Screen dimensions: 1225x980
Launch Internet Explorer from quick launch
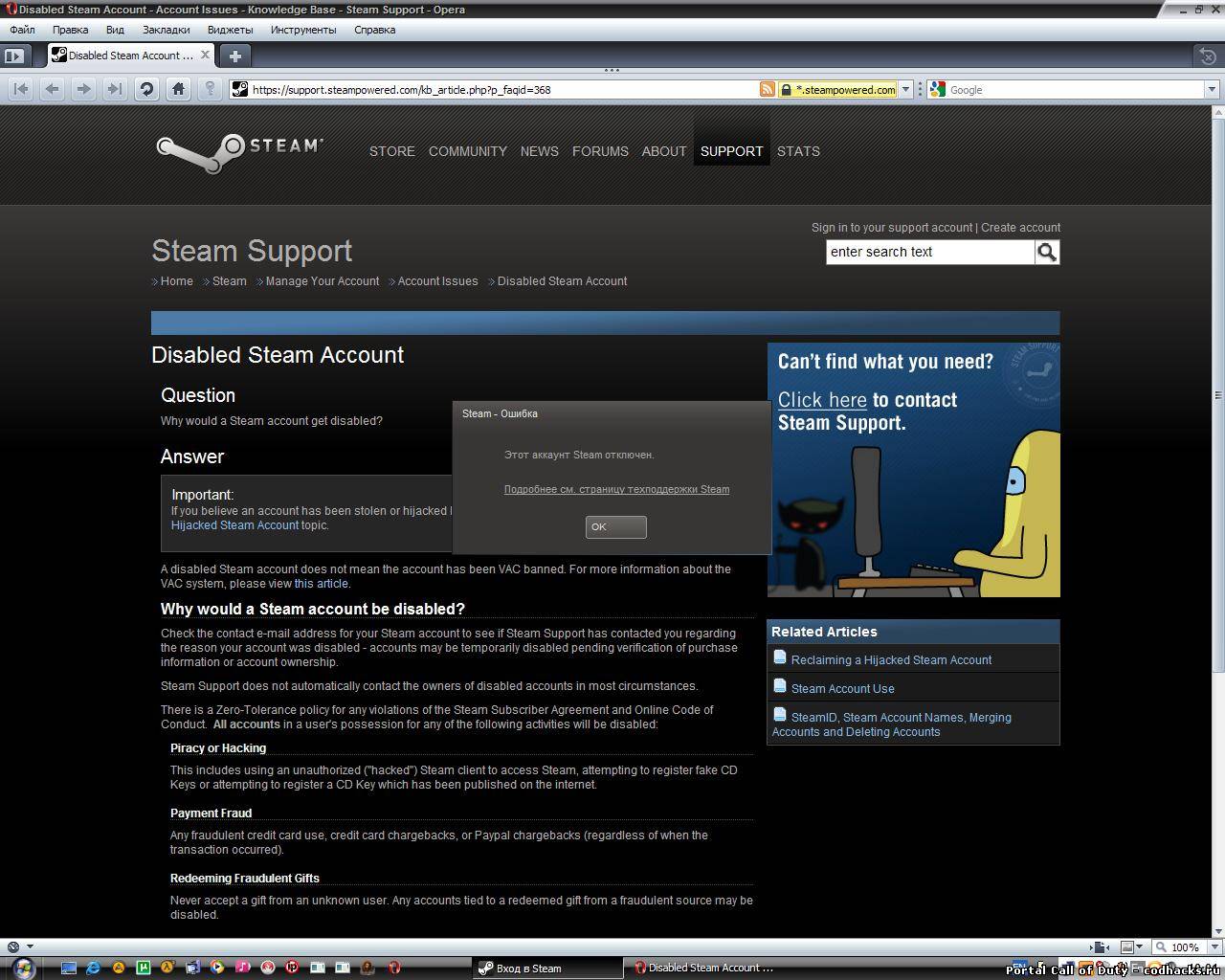93,969
